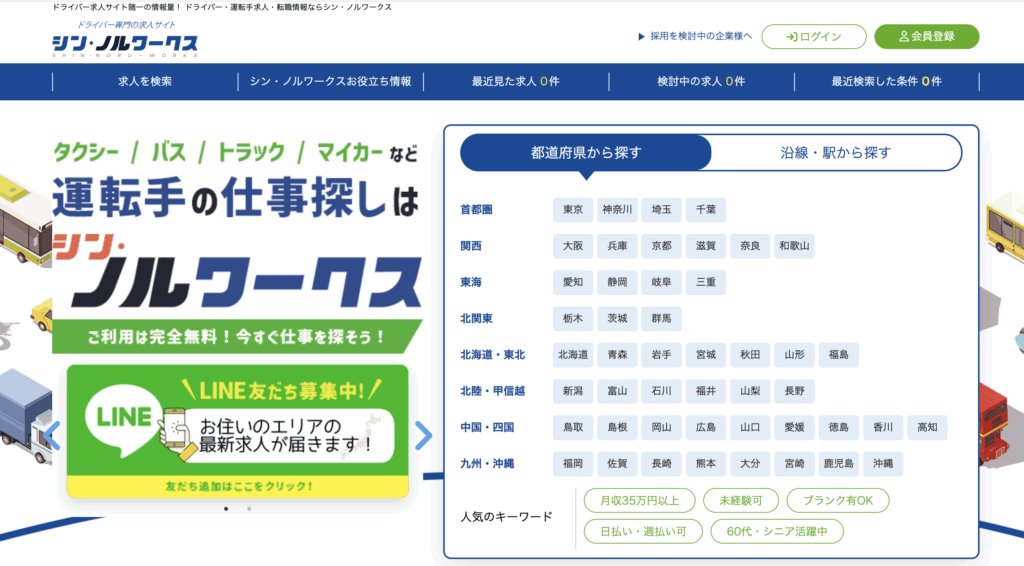Jump to second carousel dot indicator
Viewport: 1024px width, 566px height.
click(249, 509)
